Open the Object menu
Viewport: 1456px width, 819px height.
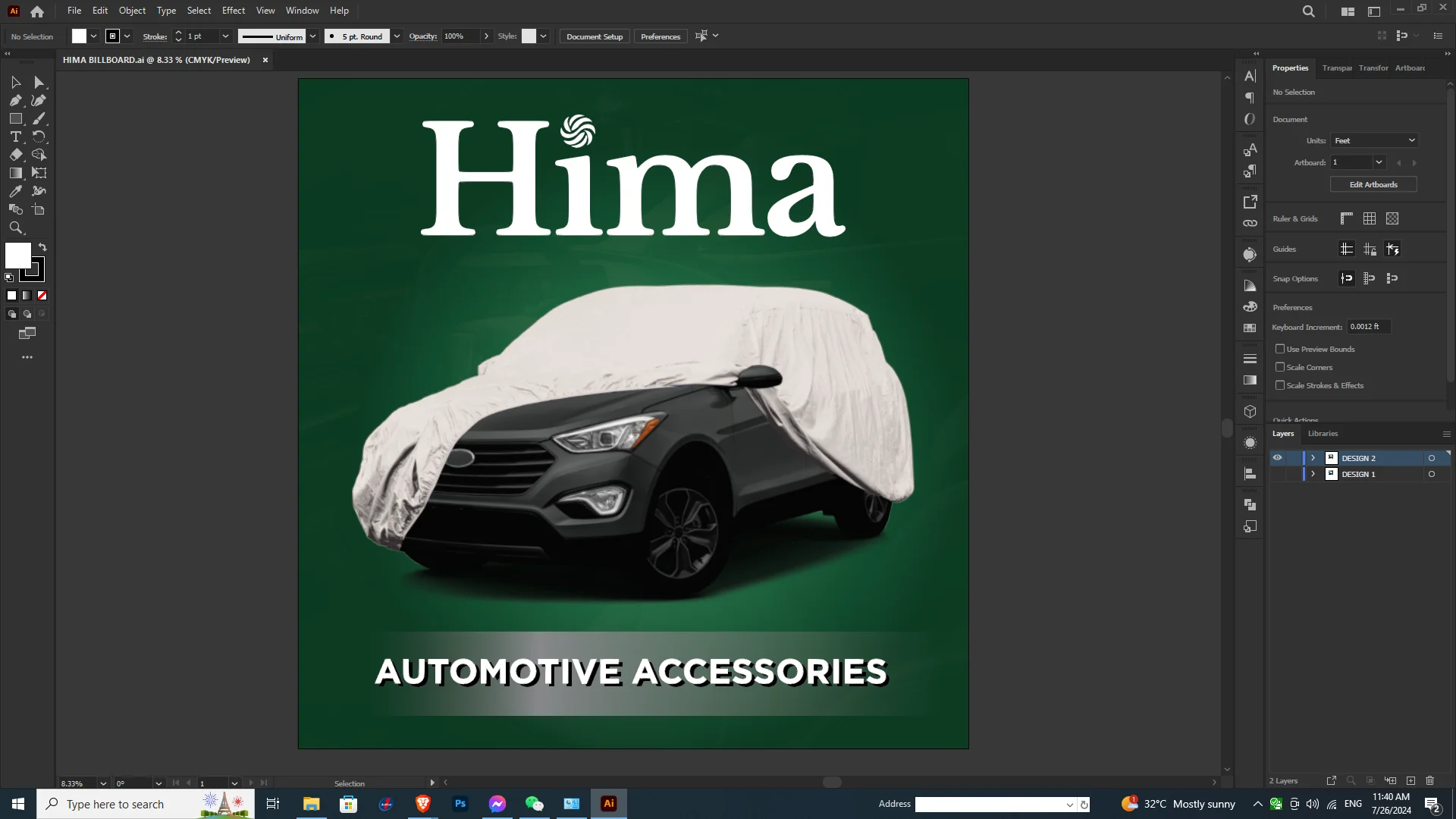point(132,11)
